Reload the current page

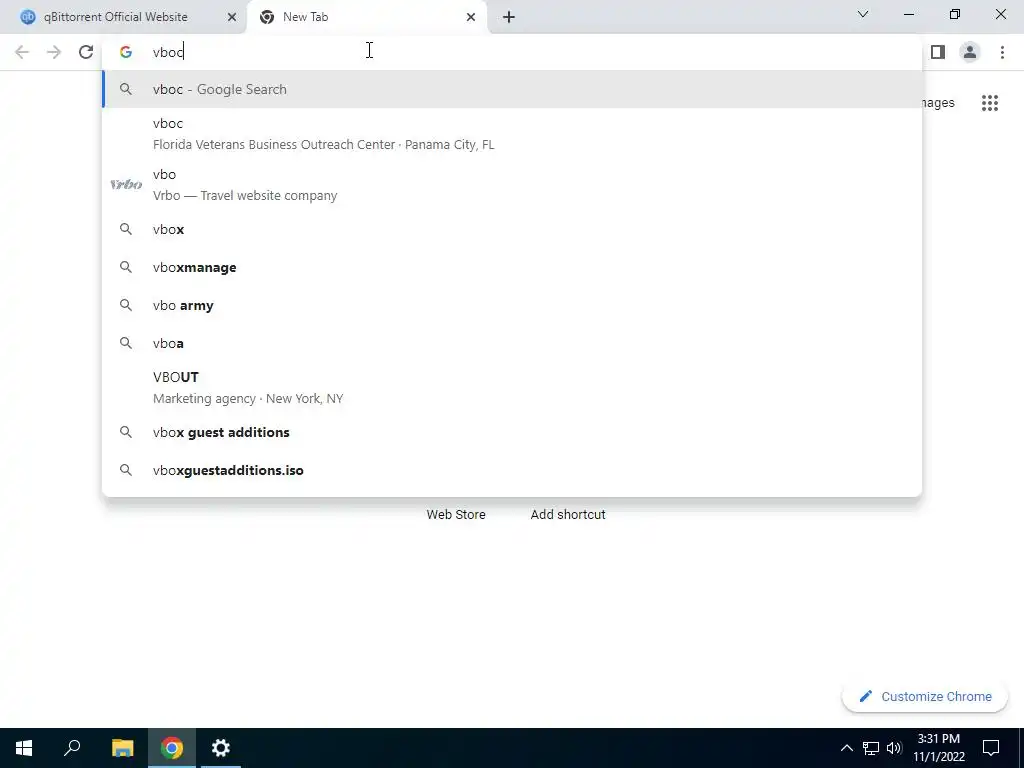click(86, 52)
